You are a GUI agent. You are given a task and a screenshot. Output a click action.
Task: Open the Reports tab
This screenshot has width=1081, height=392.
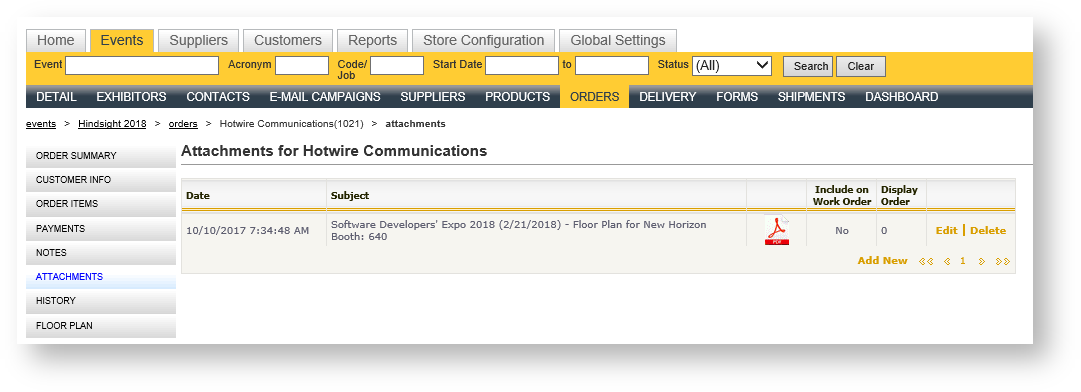372,41
